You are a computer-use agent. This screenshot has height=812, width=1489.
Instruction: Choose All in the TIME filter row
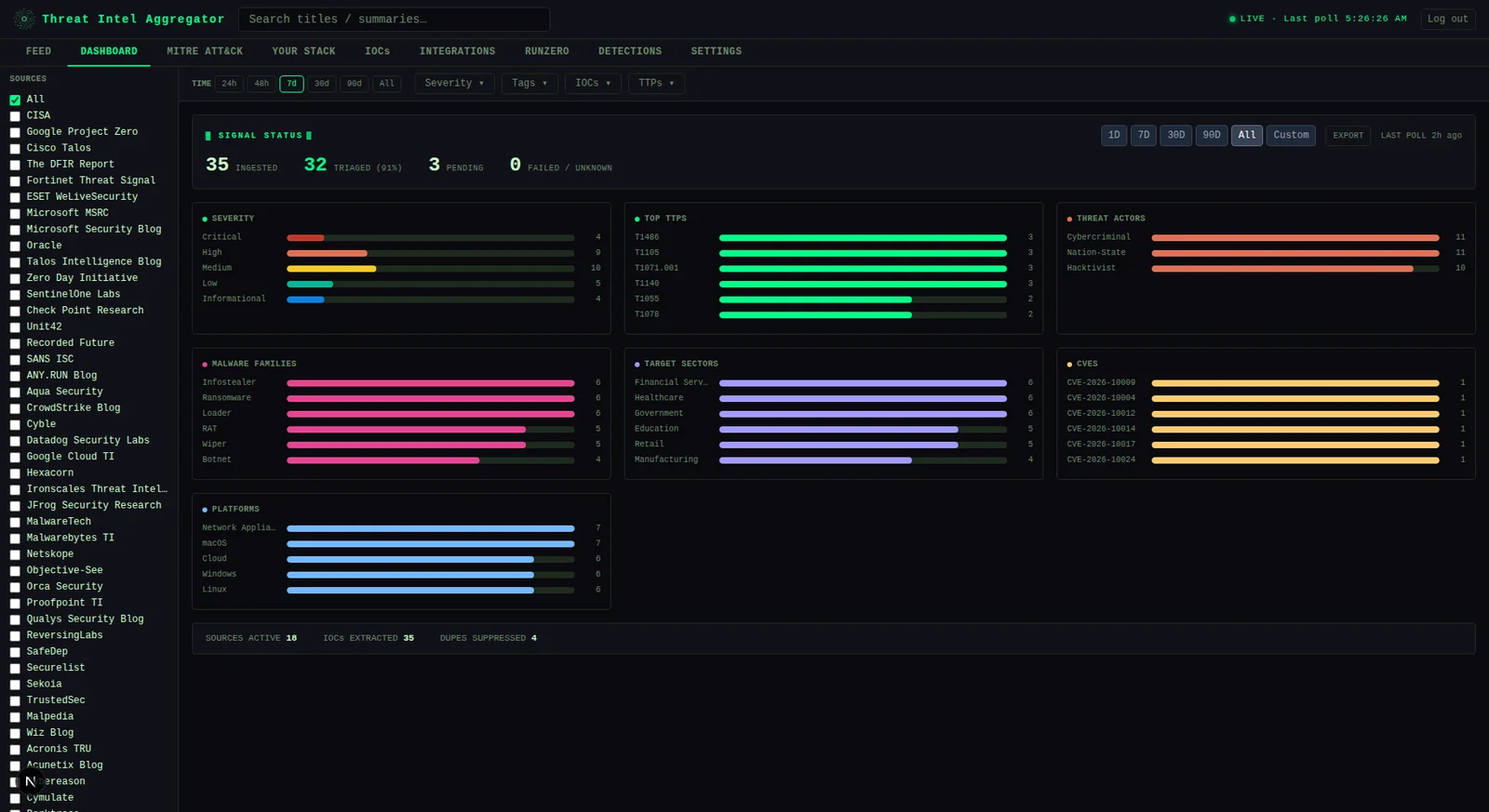387,84
